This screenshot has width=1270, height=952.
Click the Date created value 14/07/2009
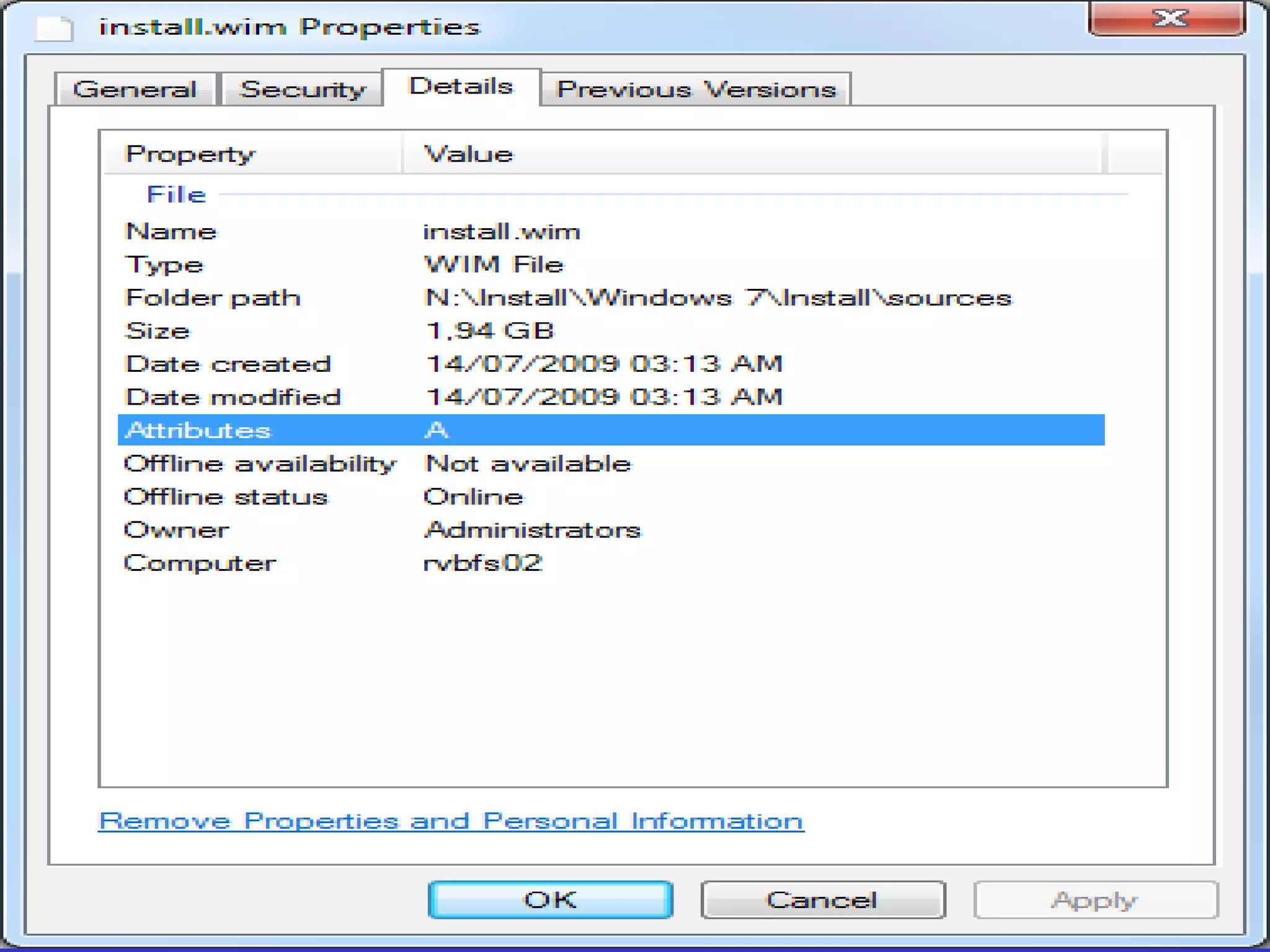(x=605, y=364)
